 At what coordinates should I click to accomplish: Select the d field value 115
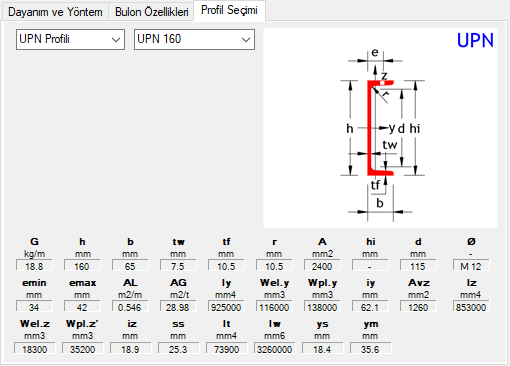[x=418, y=266]
